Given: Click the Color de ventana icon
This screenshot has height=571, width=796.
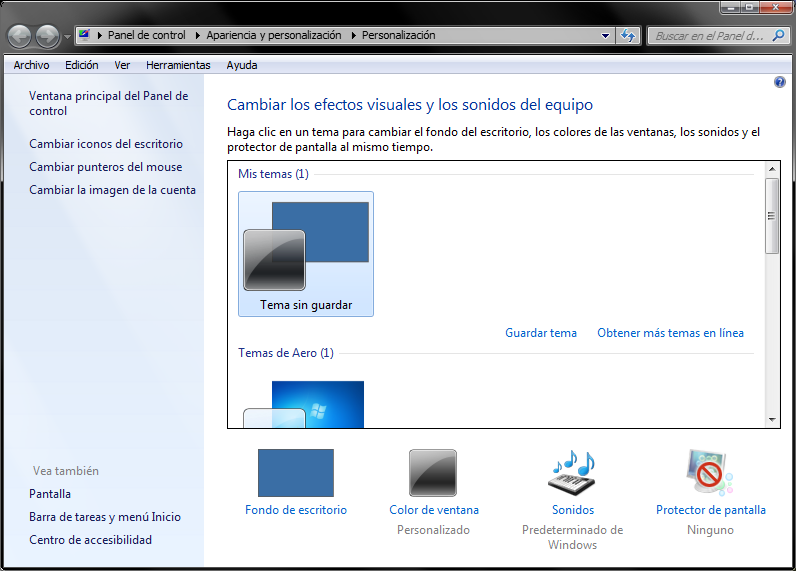Looking at the screenshot, I should 433,473.
